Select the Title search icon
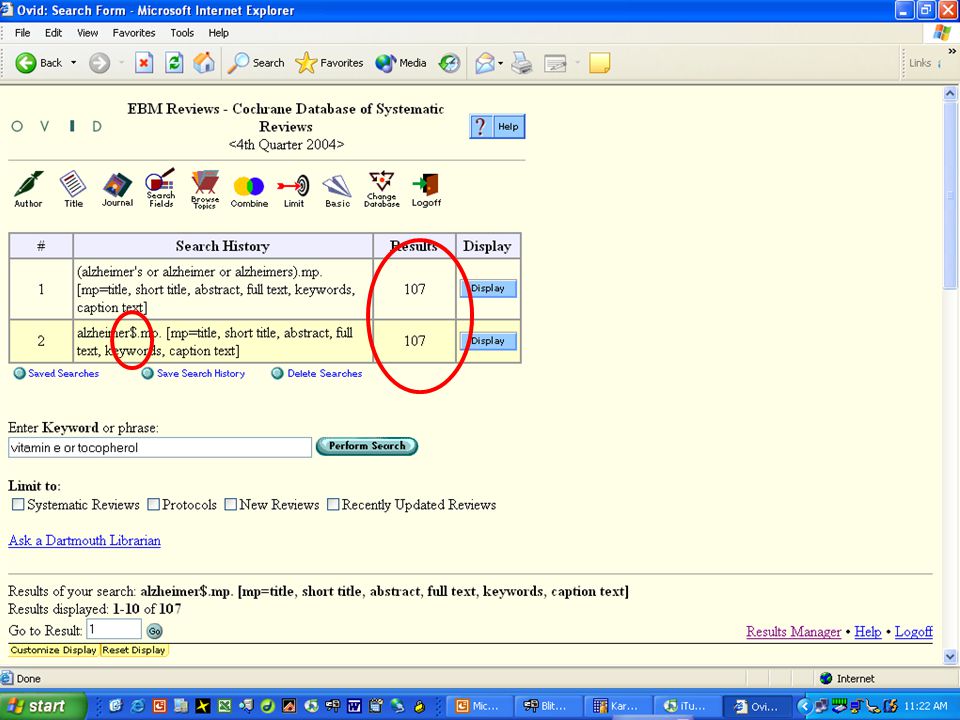 (x=73, y=189)
